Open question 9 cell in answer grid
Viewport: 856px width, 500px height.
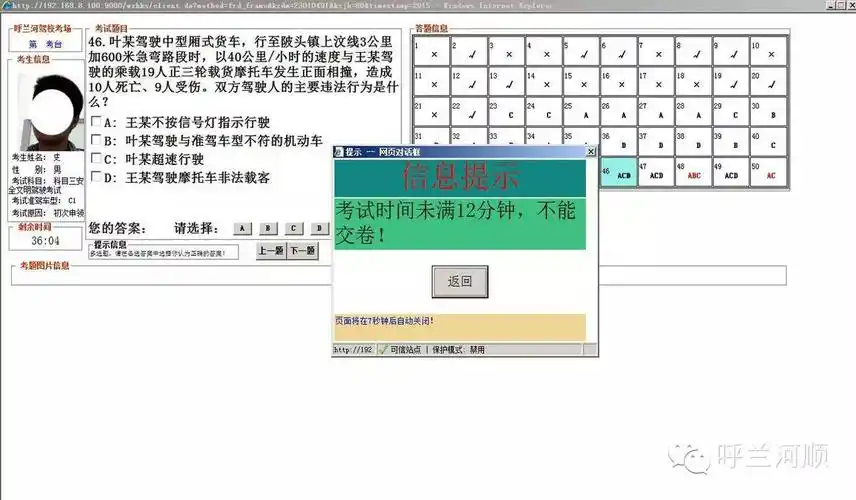point(730,51)
